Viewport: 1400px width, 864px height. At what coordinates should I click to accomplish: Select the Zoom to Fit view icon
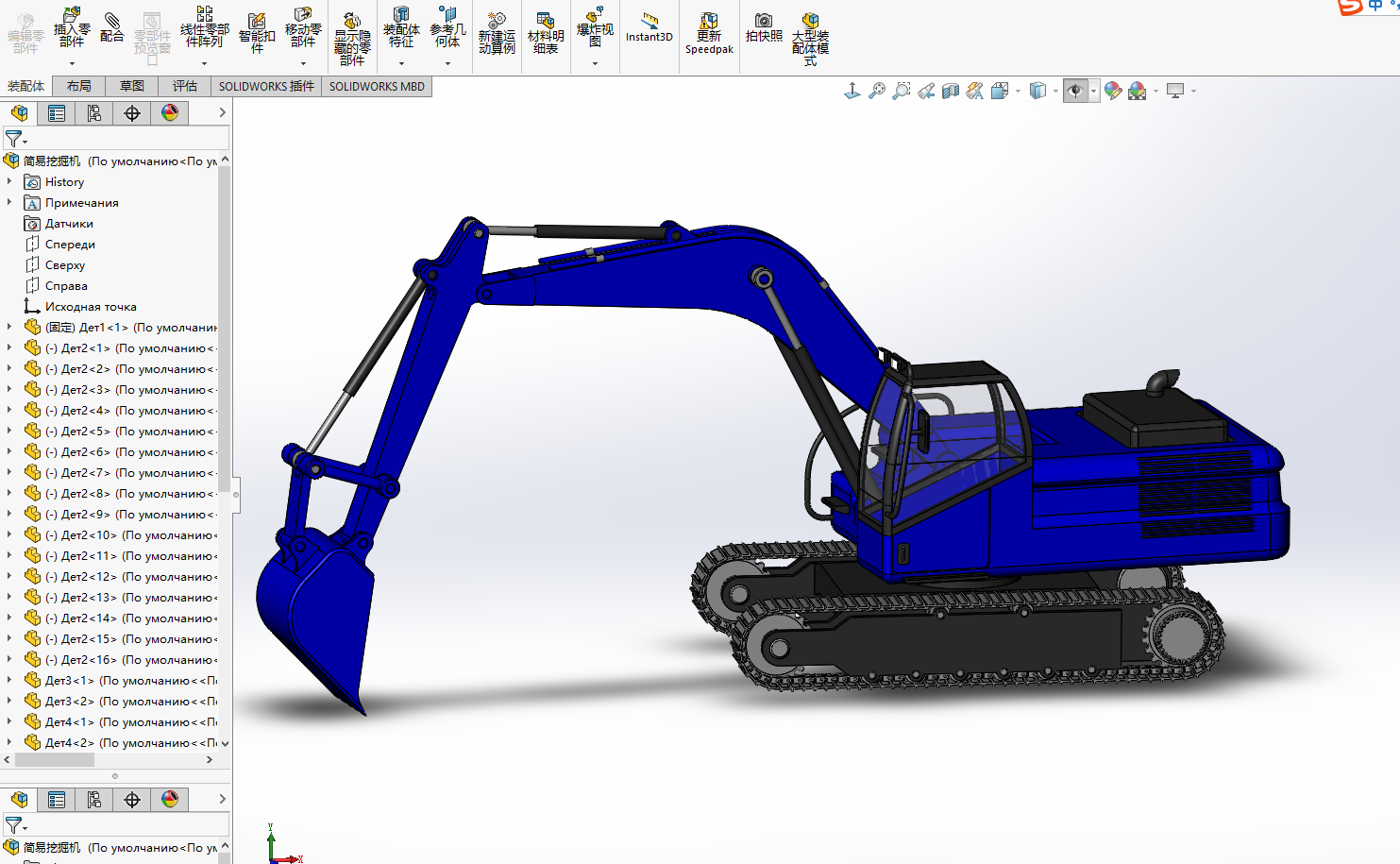877,91
